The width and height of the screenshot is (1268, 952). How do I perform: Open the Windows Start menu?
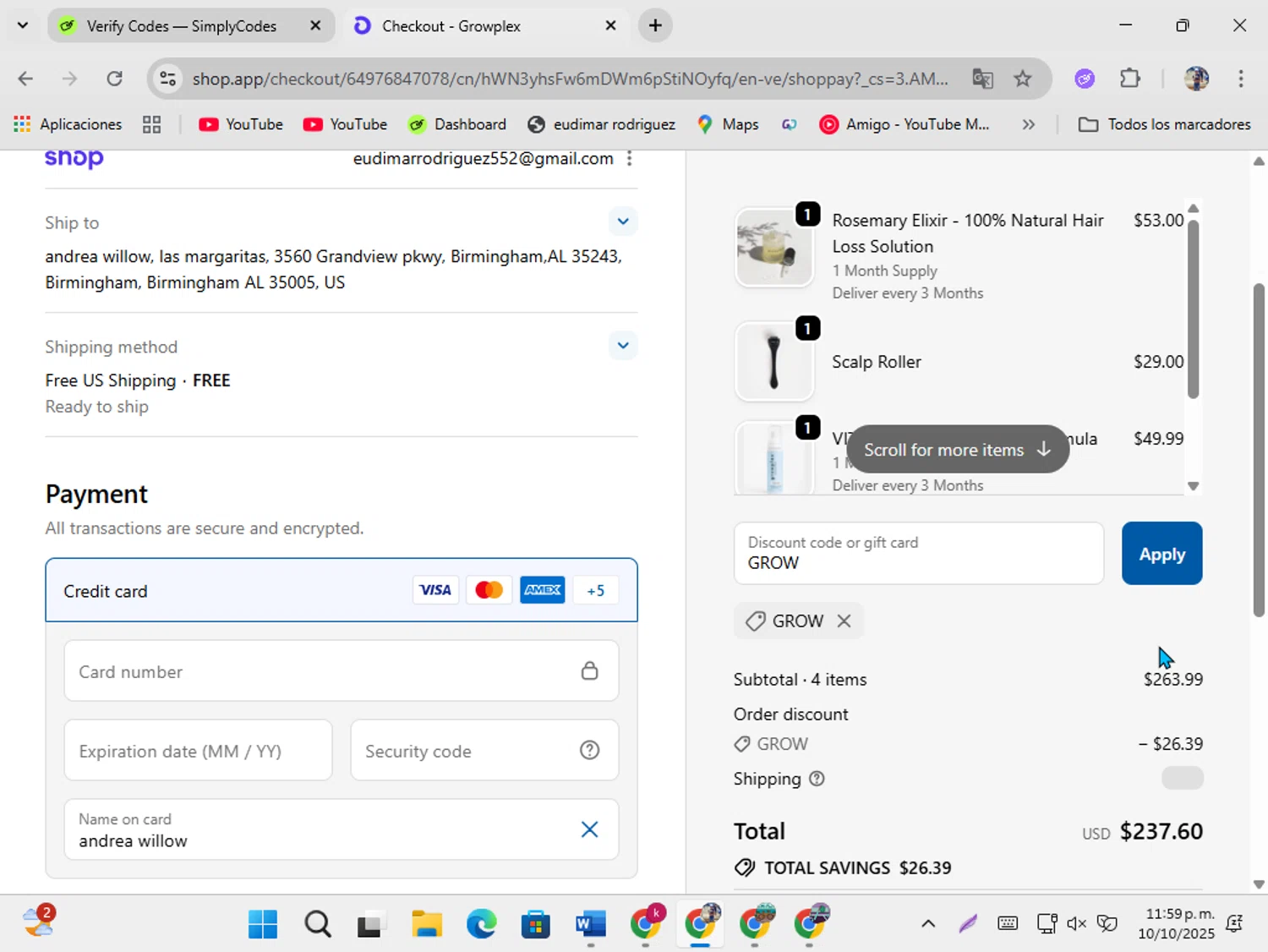263,924
